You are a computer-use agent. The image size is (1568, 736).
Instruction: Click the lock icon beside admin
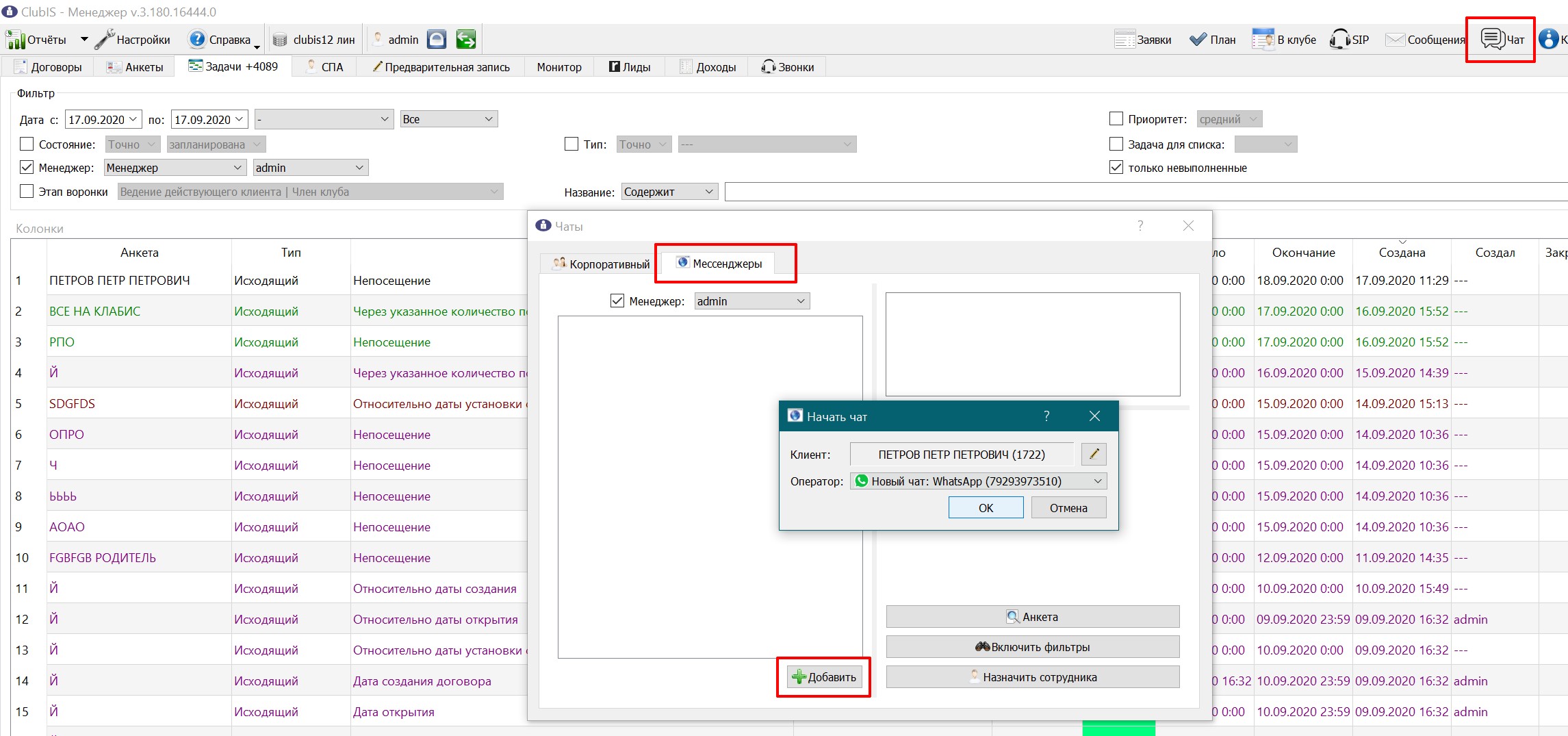pyautogui.click(x=437, y=39)
